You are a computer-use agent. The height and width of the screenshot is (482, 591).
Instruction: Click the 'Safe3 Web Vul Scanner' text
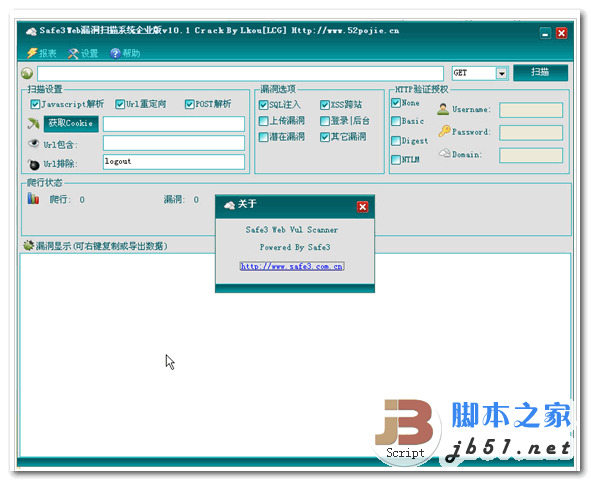[292, 230]
